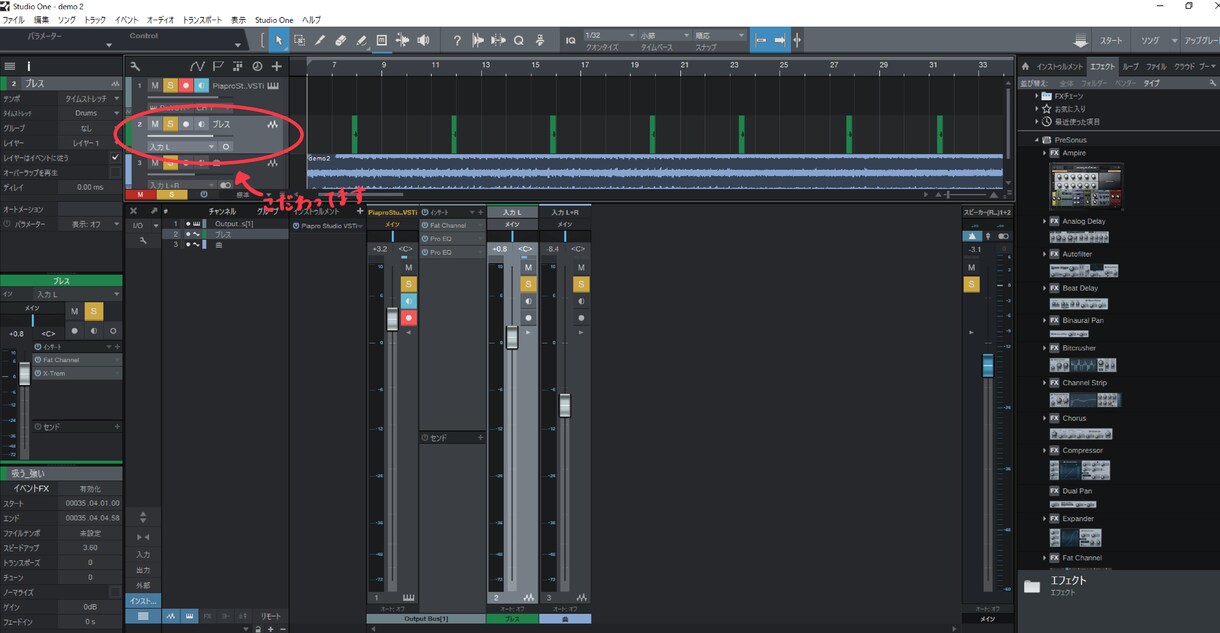Open the トランスポート menu
The width and height of the screenshot is (1220, 633).
pyautogui.click(x=204, y=20)
